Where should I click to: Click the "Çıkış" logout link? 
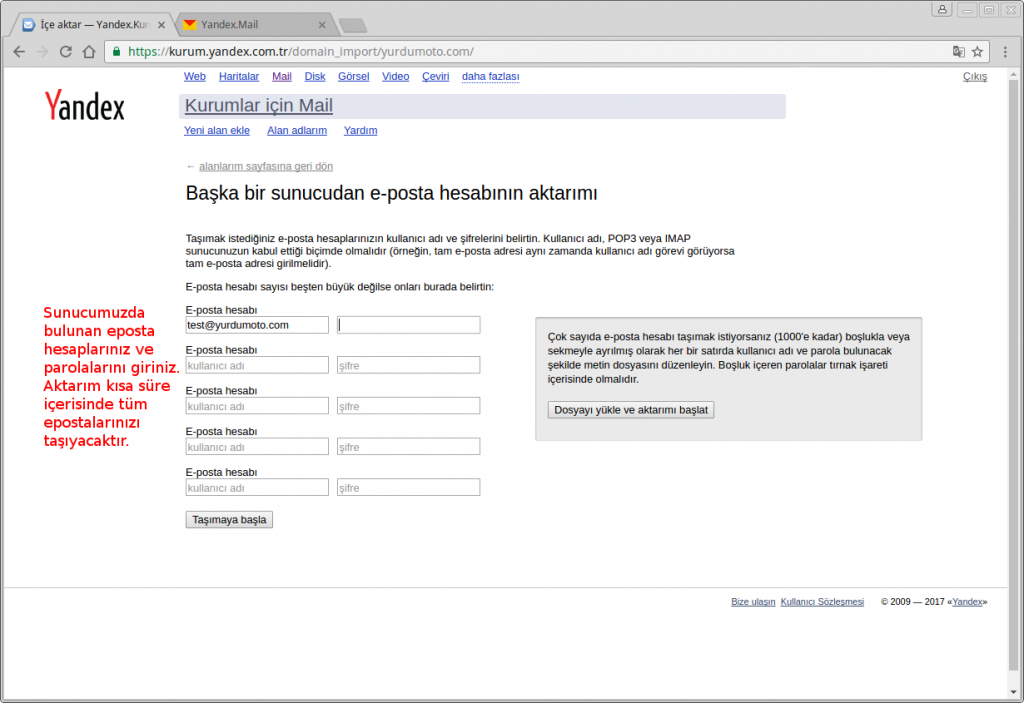click(x=974, y=77)
